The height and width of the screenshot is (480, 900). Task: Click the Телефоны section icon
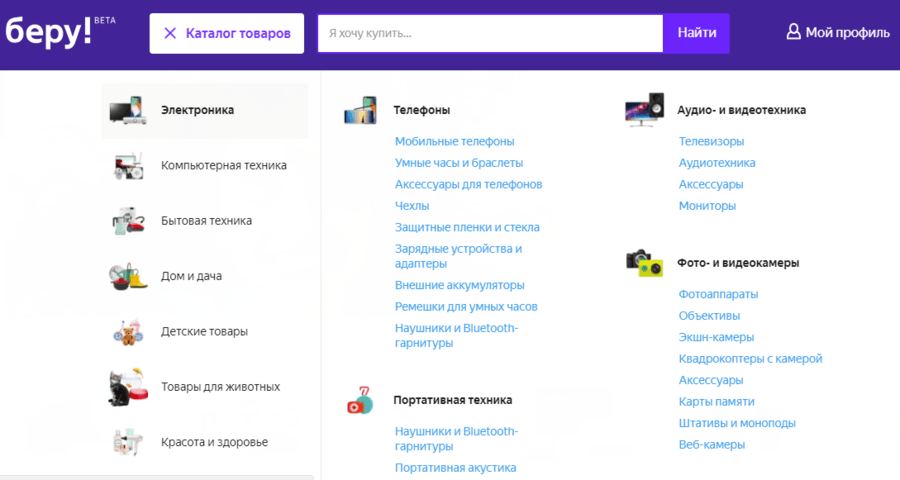click(360, 110)
